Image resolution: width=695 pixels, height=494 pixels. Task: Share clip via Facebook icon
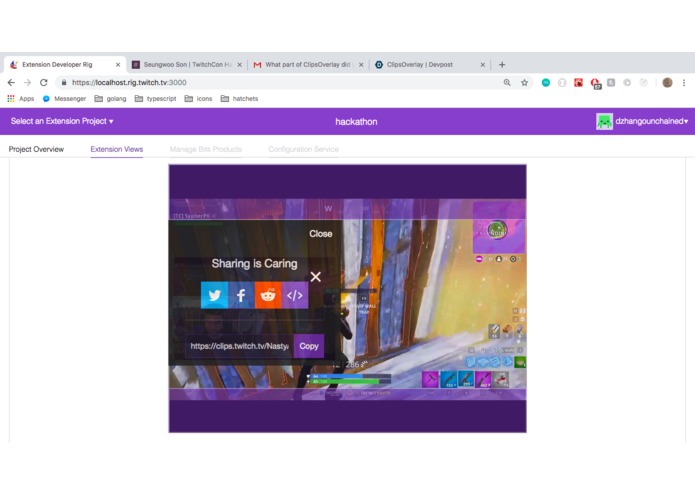[x=241, y=295]
